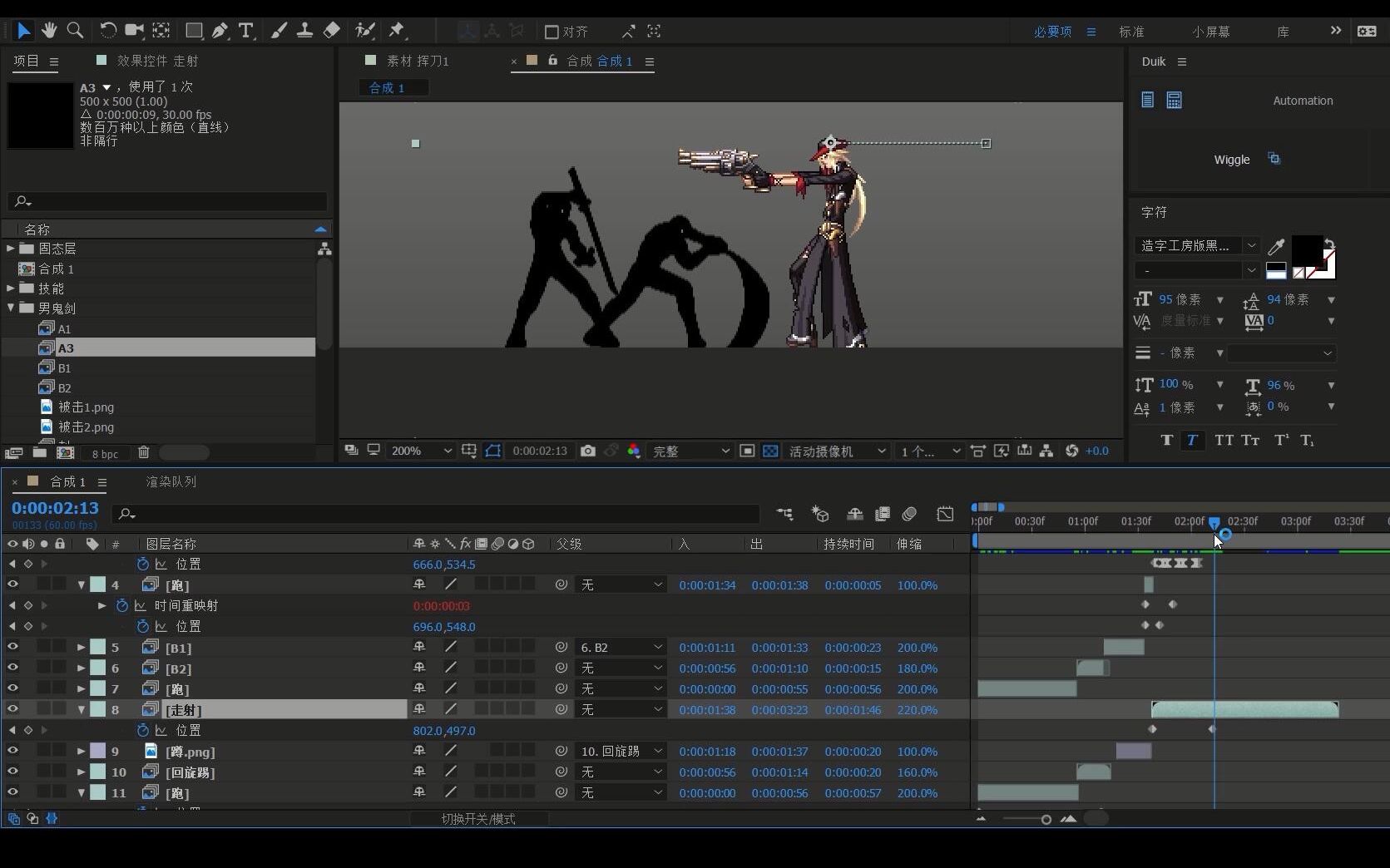Click the eyedropper in the Character panel

click(1276, 246)
